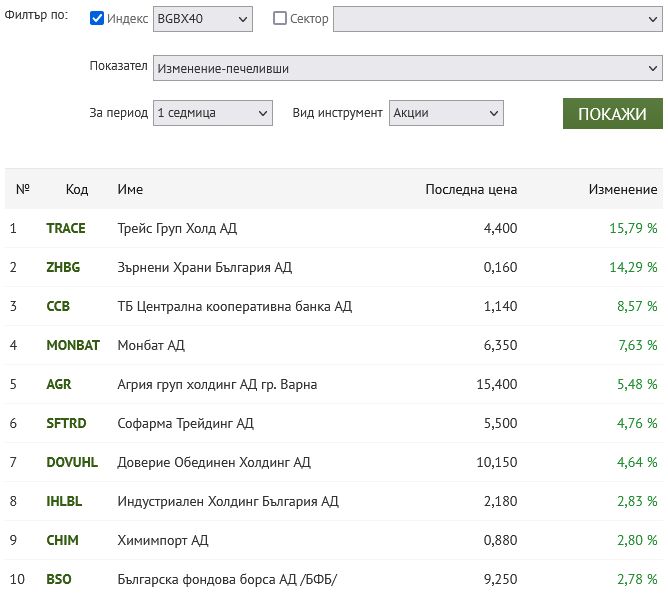Click the 2,80 % change value
Viewport: 668px width, 593px height.
point(637,540)
